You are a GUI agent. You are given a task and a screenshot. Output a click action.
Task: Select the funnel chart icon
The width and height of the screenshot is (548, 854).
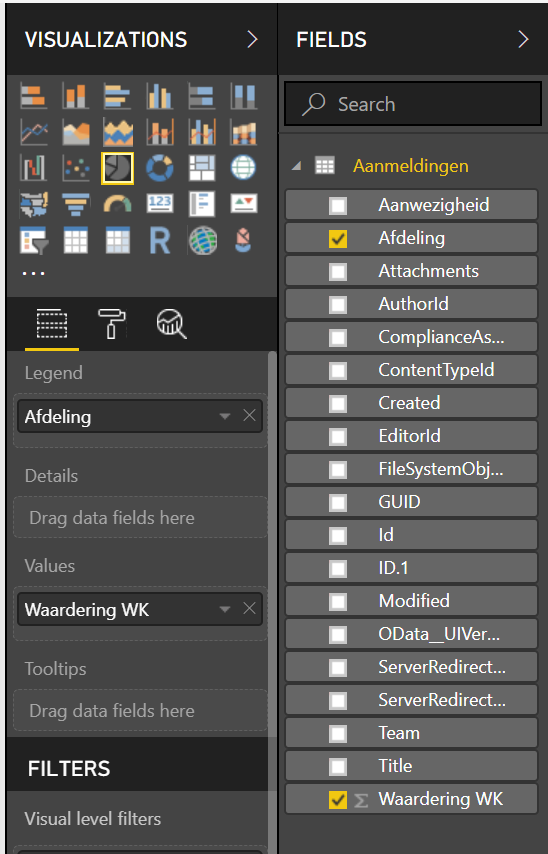pos(76,204)
